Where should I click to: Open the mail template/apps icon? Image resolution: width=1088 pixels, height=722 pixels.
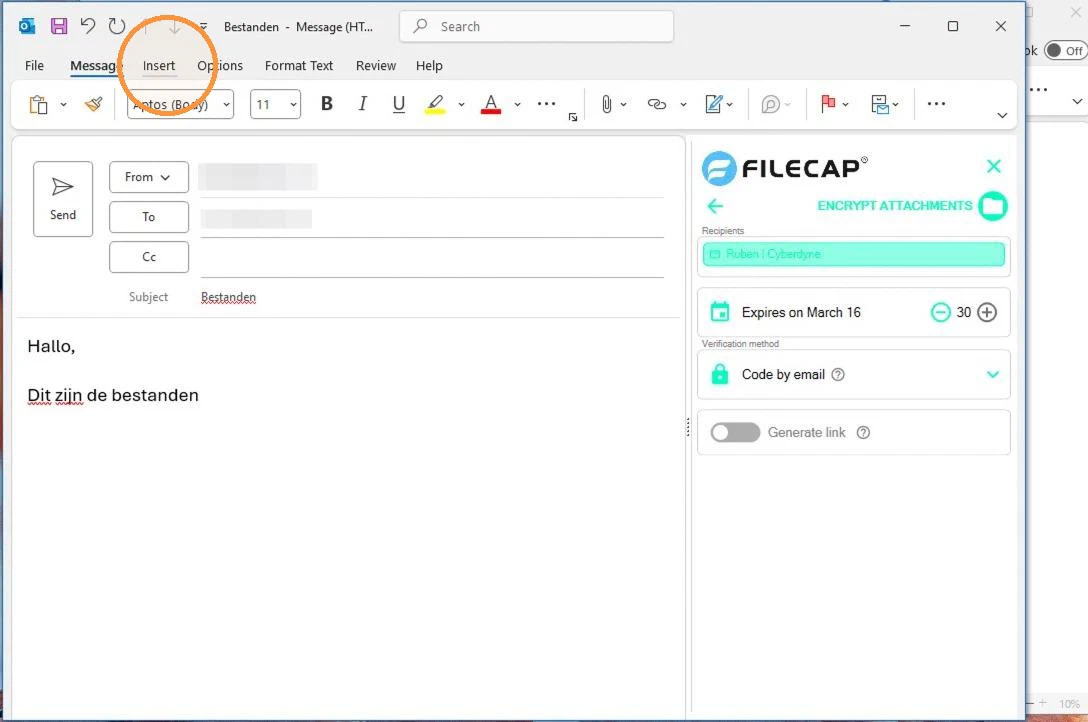tap(880, 104)
